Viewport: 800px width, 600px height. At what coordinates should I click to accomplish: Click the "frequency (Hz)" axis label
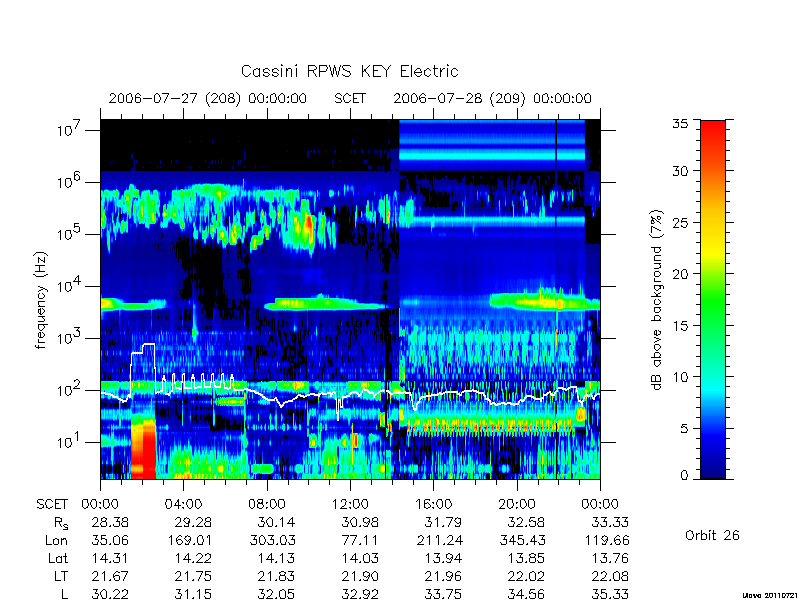click(x=41, y=300)
